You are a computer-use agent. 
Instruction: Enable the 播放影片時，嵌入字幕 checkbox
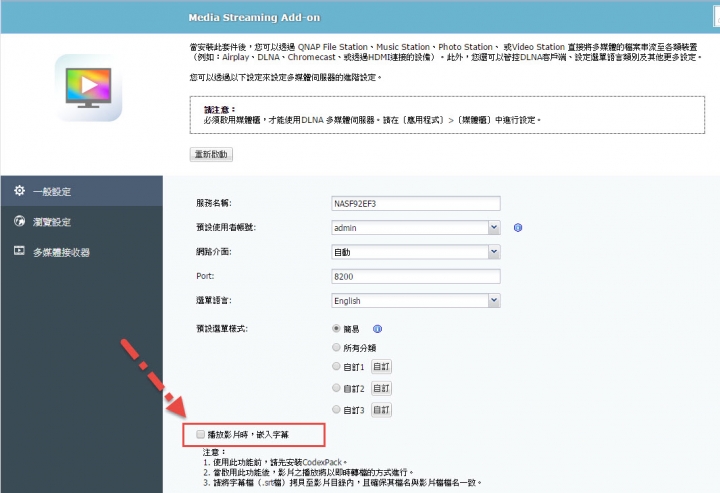pos(200,434)
